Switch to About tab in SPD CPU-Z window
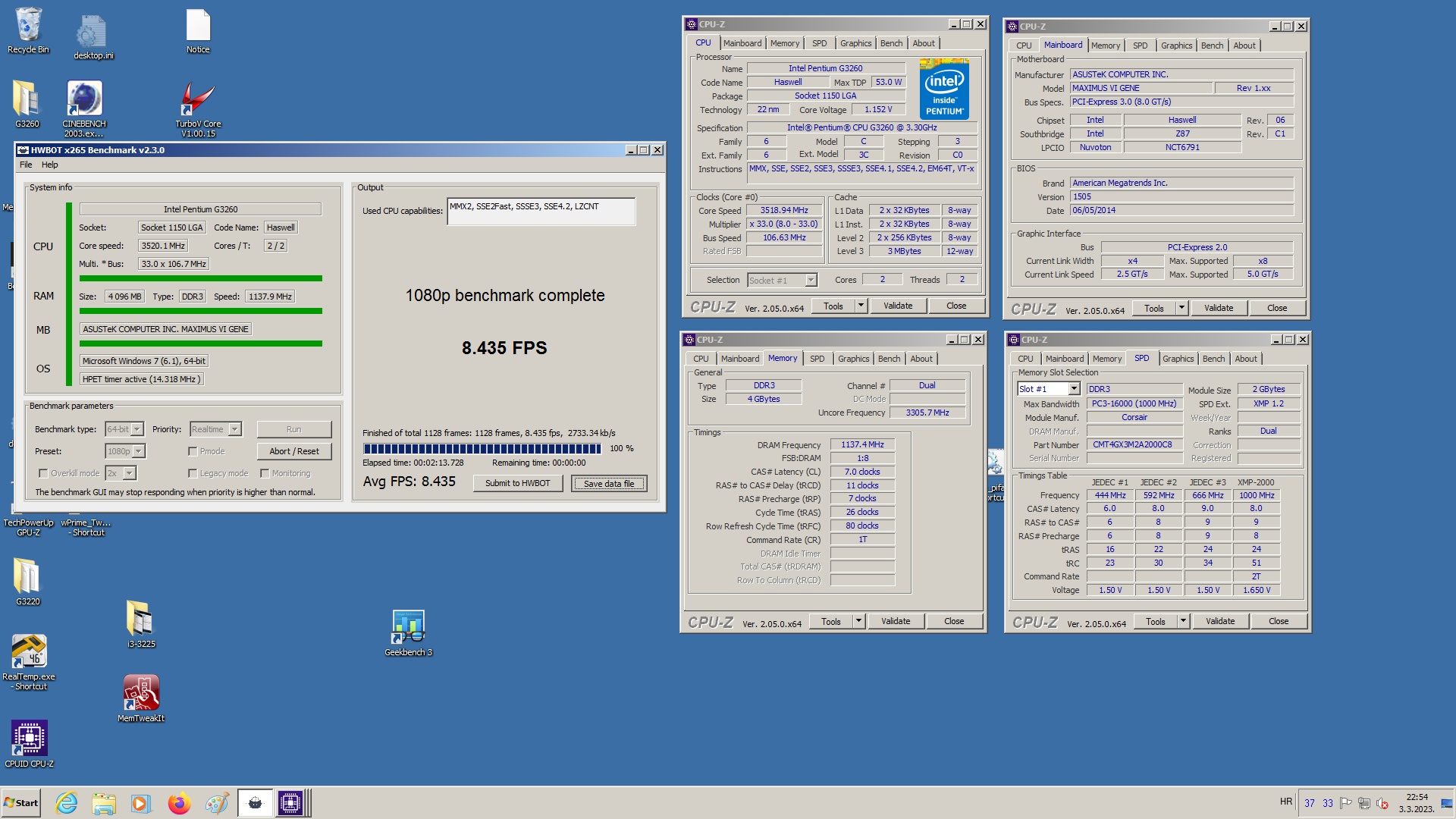Image resolution: width=1456 pixels, height=819 pixels. point(1246,359)
